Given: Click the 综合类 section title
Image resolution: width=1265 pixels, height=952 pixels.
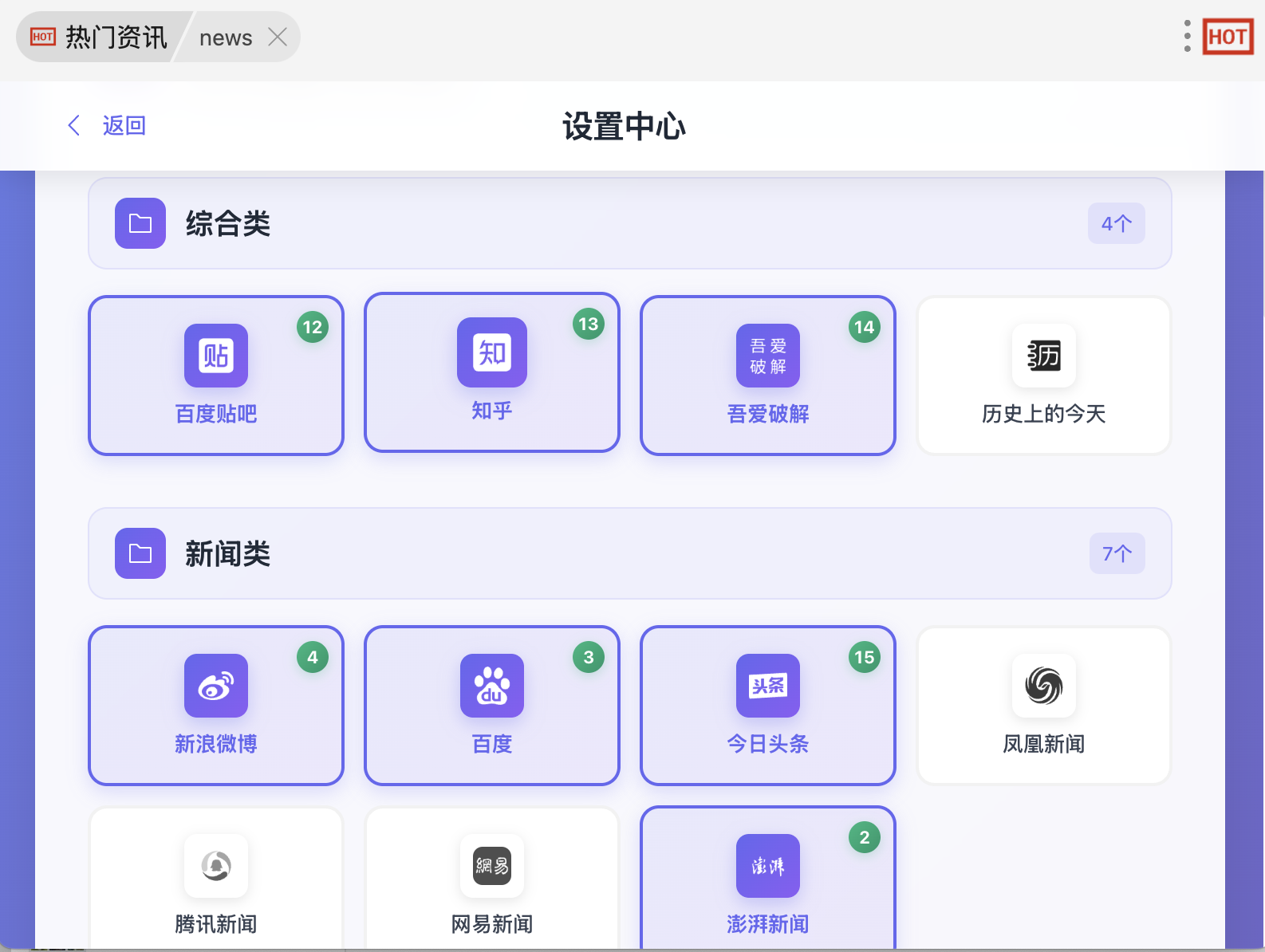Looking at the screenshot, I should click(228, 223).
